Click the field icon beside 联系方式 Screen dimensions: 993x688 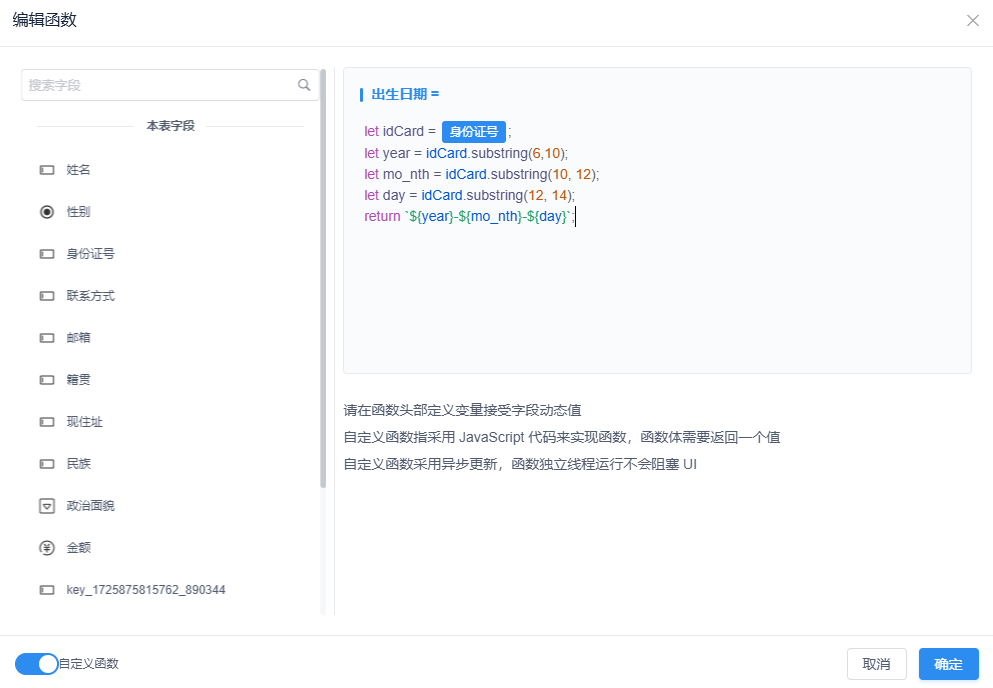point(46,296)
